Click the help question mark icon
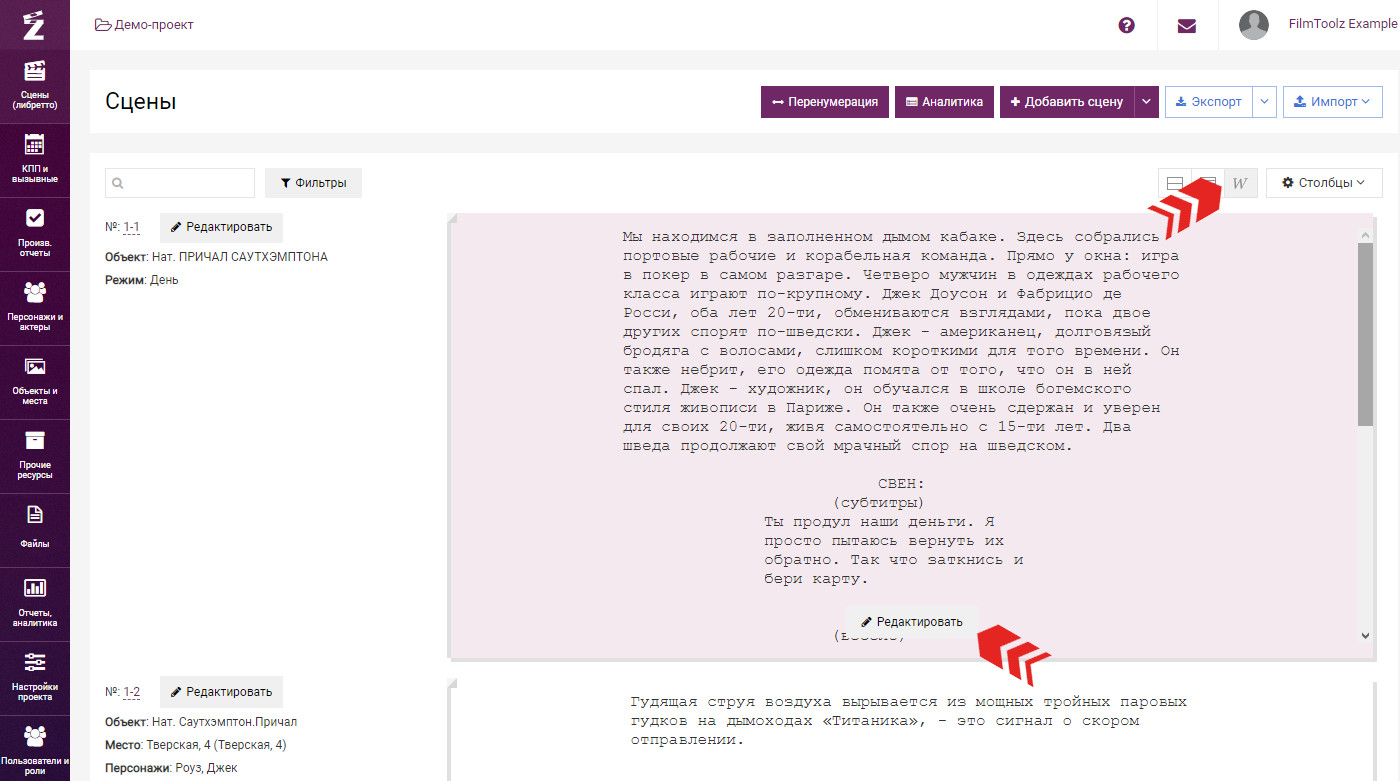The image size is (1400, 781). [x=1127, y=25]
